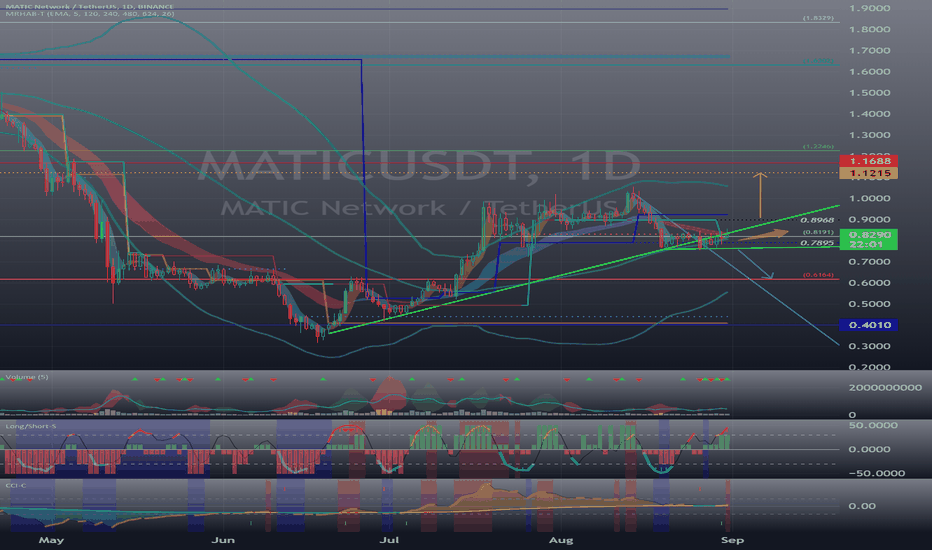Viewport: 932px width, 550px height.
Task: Click 1.3000 on the price axis
Action: (870, 135)
